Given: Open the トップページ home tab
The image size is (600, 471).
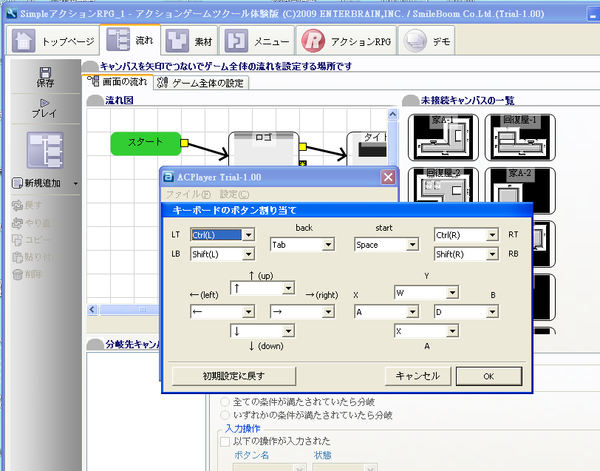Looking at the screenshot, I should (x=53, y=41).
